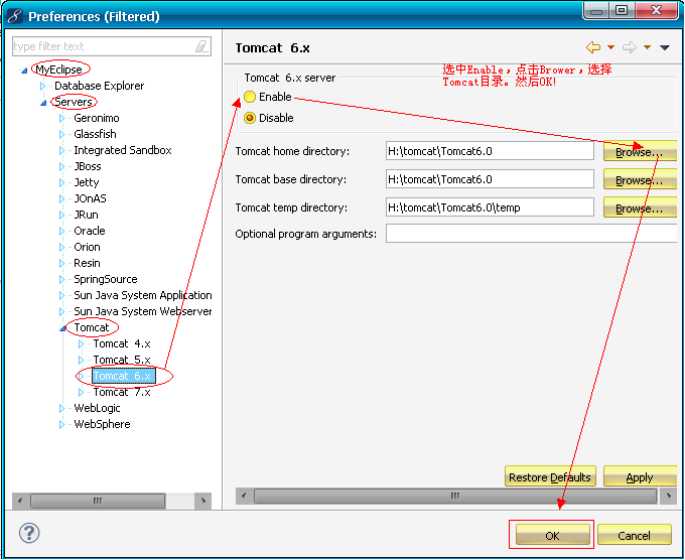Select Tomcat 5.x tree item

click(121, 360)
